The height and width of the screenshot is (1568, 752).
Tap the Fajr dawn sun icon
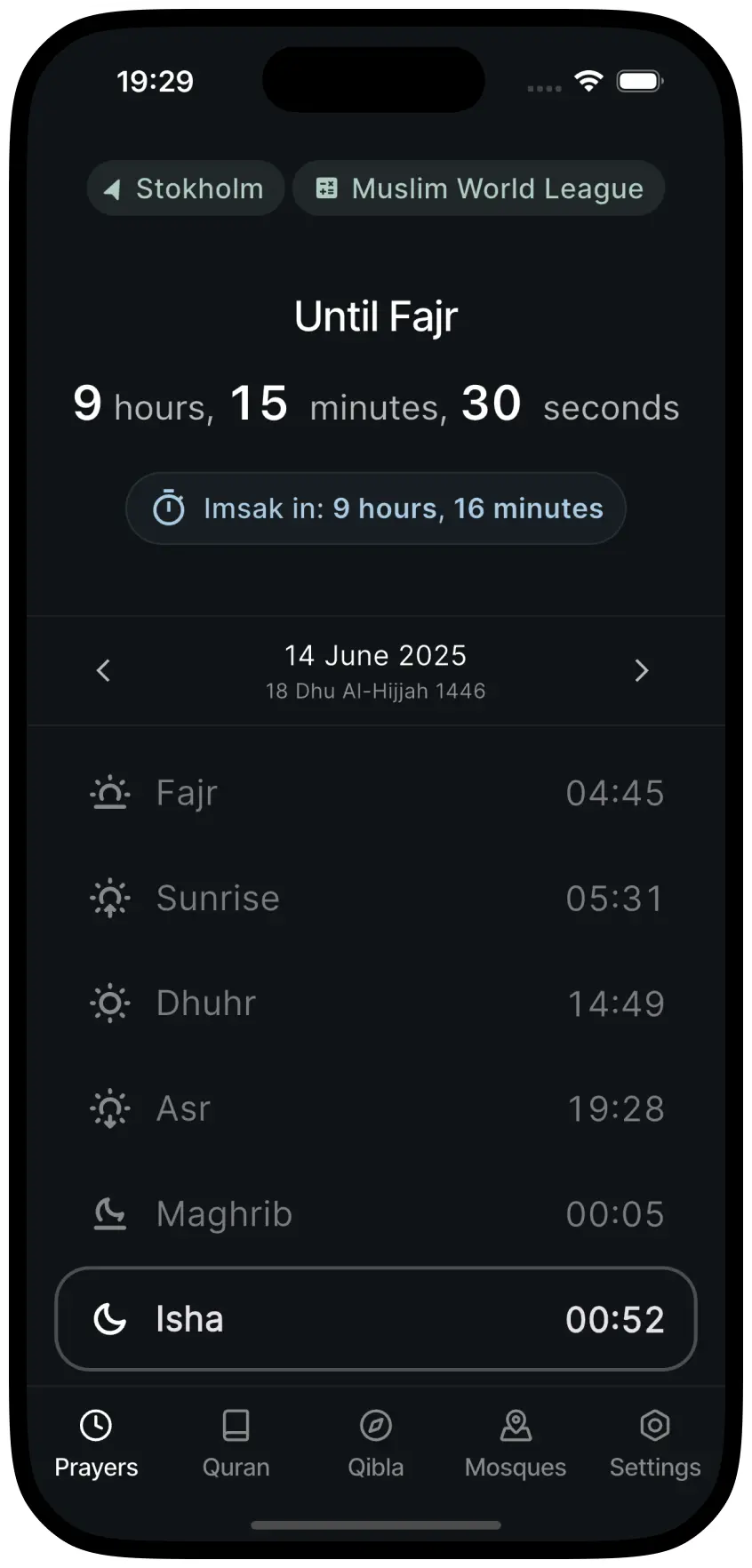tap(110, 793)
